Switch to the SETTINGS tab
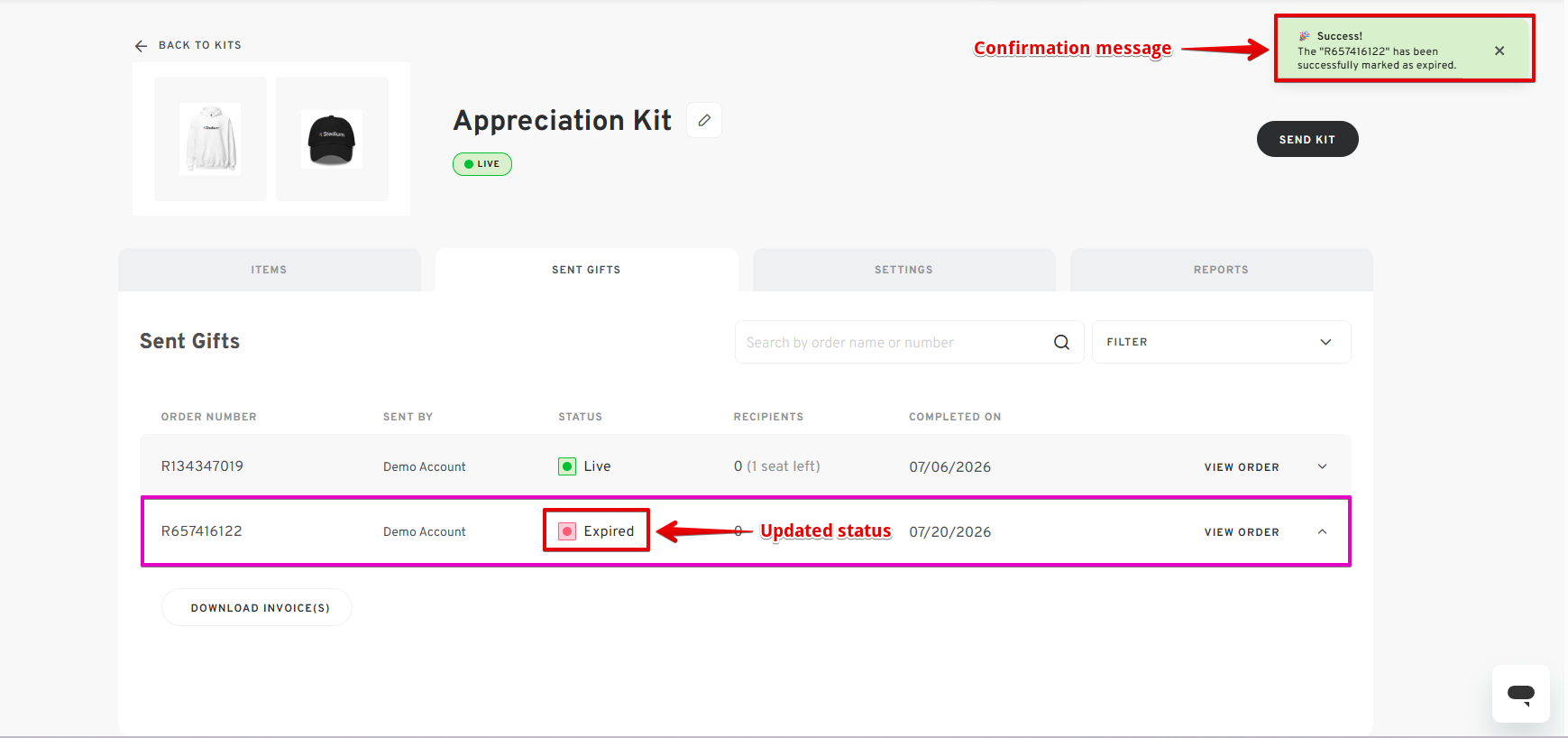 903,270
